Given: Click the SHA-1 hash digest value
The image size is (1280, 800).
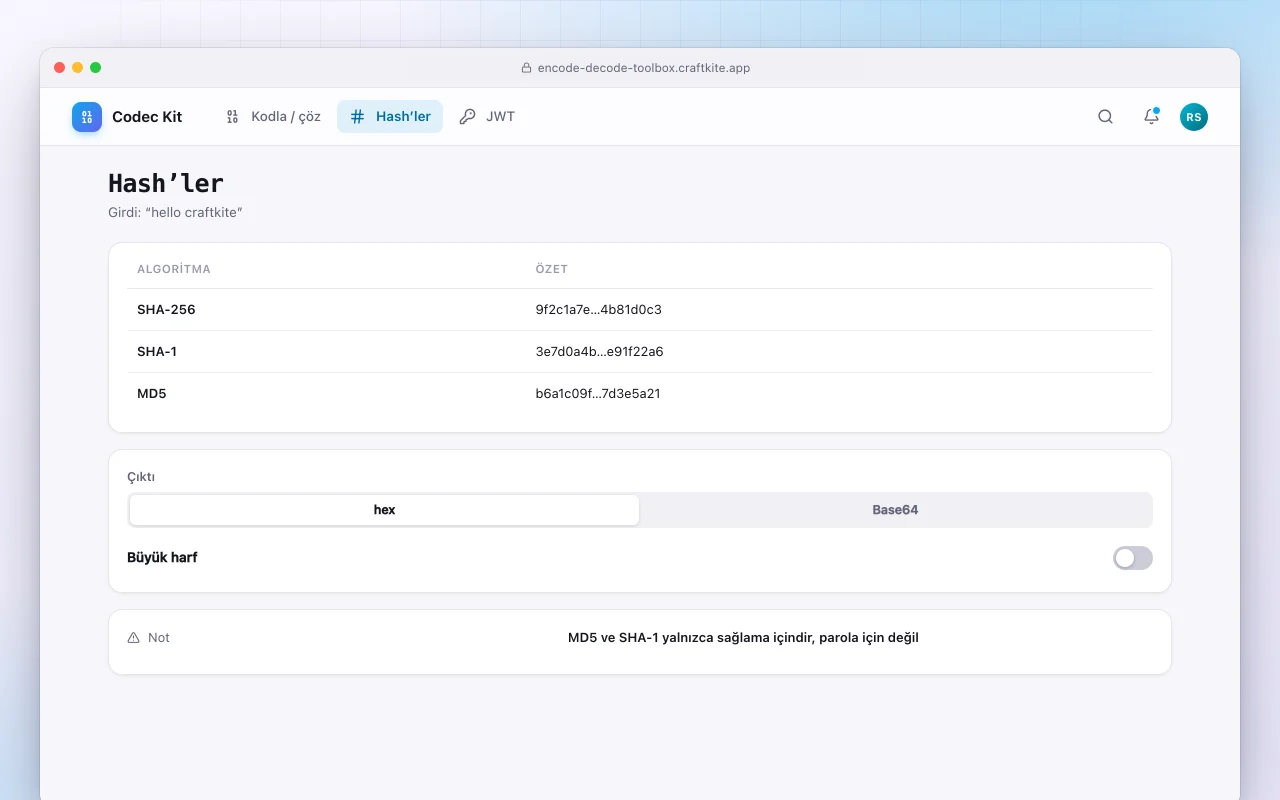Looking at the screenshot, I should (600, 352).
